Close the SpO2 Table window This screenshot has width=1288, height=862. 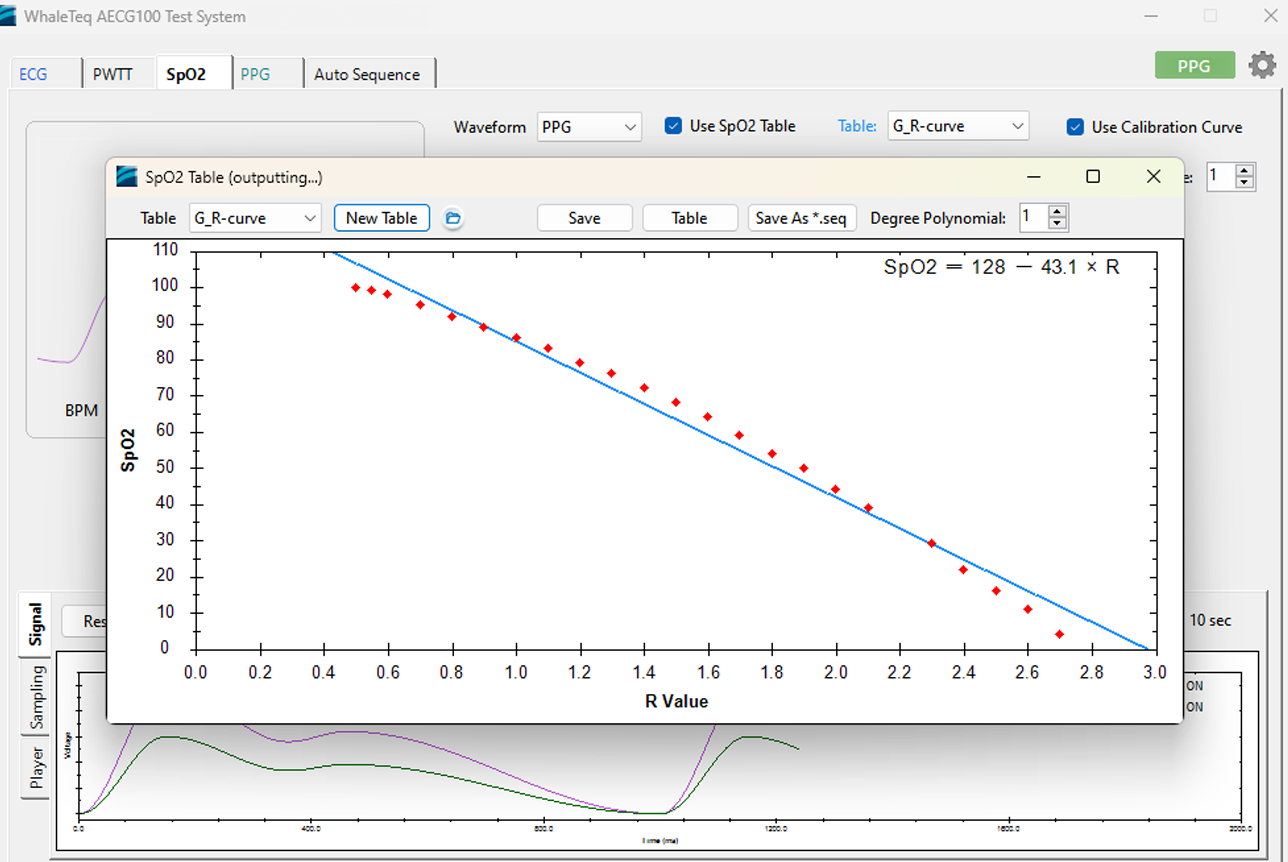click(1153, 177)
